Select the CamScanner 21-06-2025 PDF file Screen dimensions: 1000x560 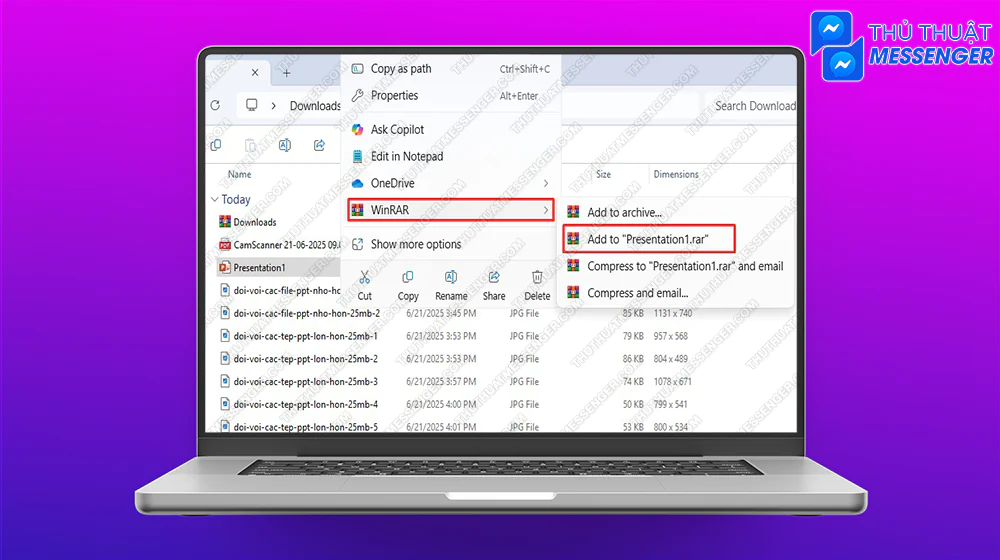click(286, 245)
